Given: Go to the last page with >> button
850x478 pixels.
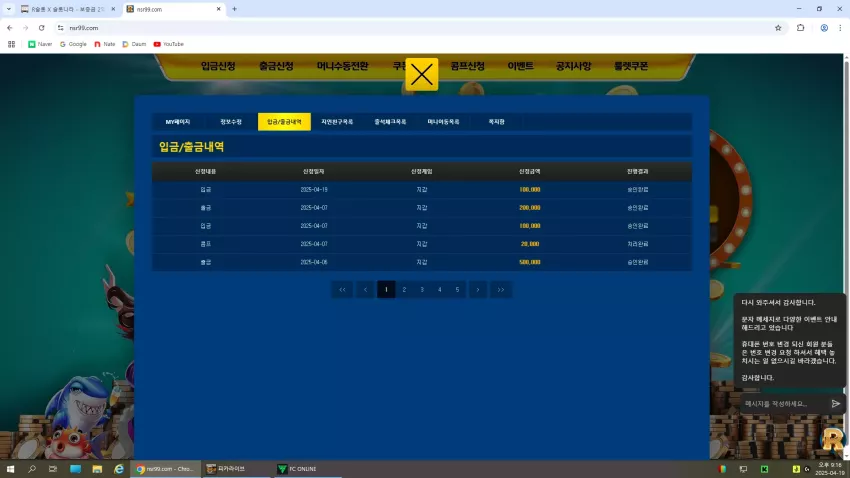Looking at the screenshot, I should tap(501, 289).
